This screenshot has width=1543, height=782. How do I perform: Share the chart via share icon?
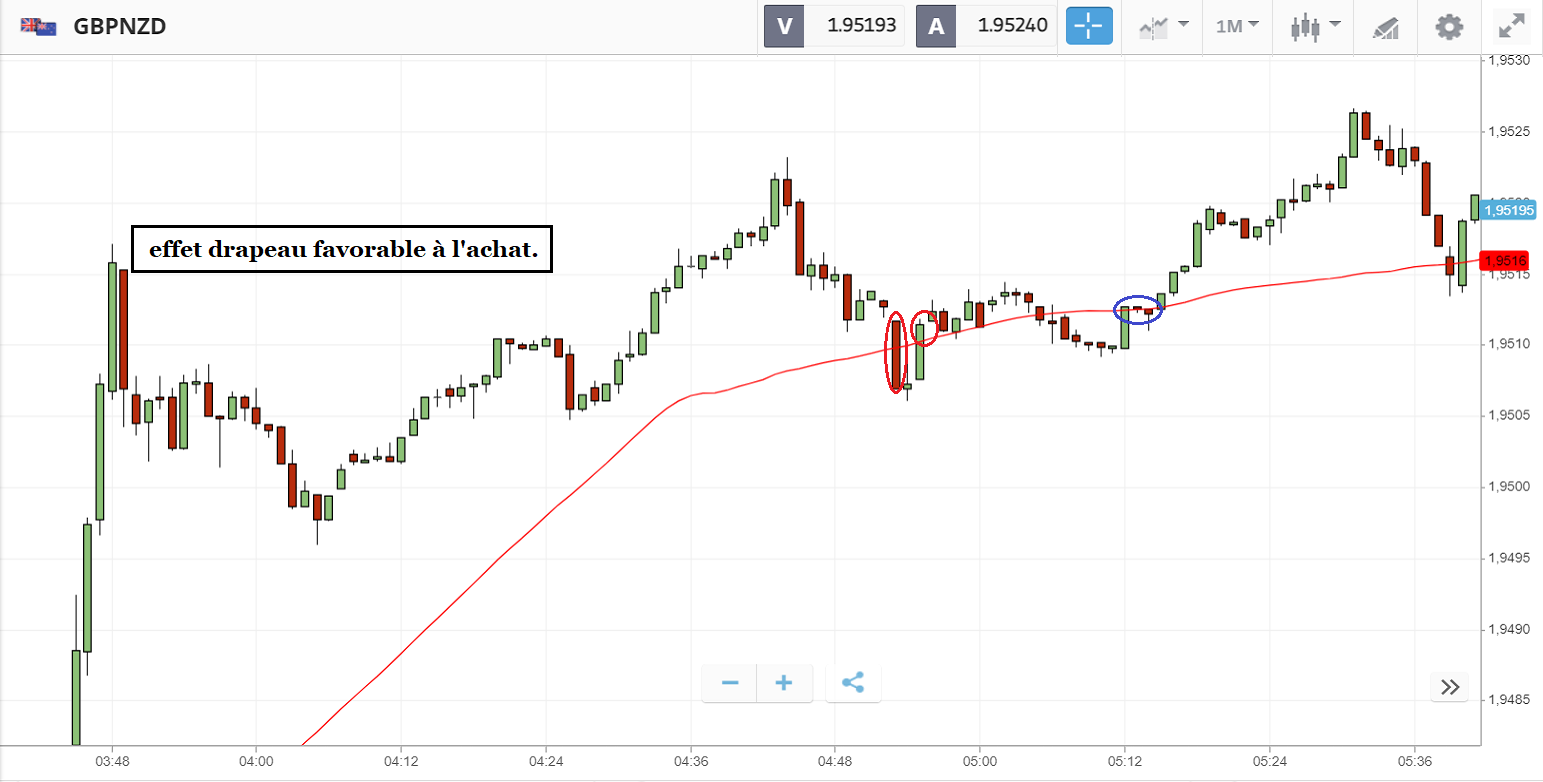853,683
